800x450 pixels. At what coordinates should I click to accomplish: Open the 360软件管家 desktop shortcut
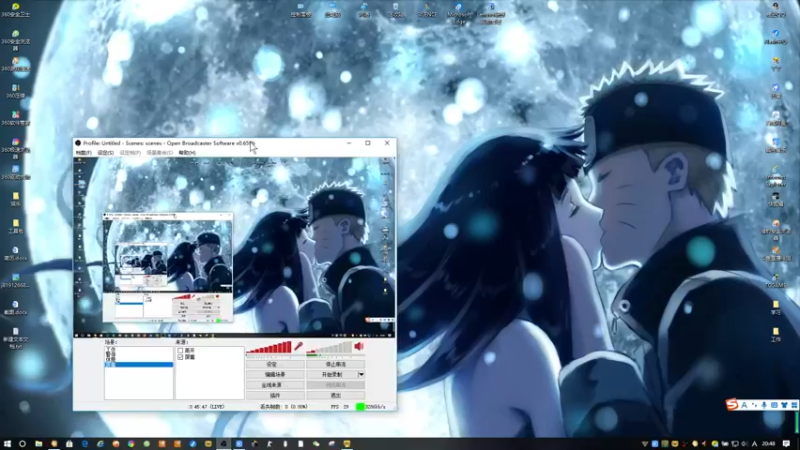[x=15, y=118]
